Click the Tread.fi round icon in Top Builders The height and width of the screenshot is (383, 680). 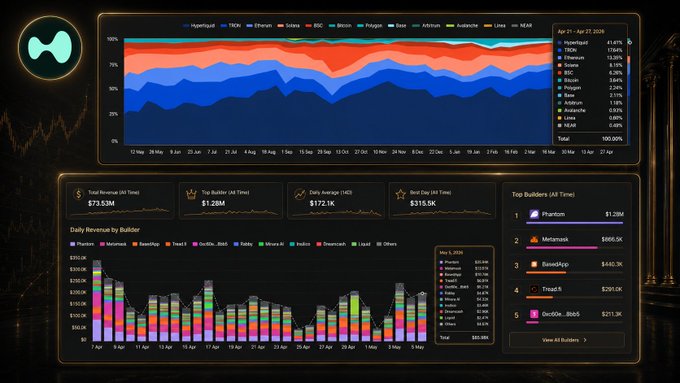point(534,289)
